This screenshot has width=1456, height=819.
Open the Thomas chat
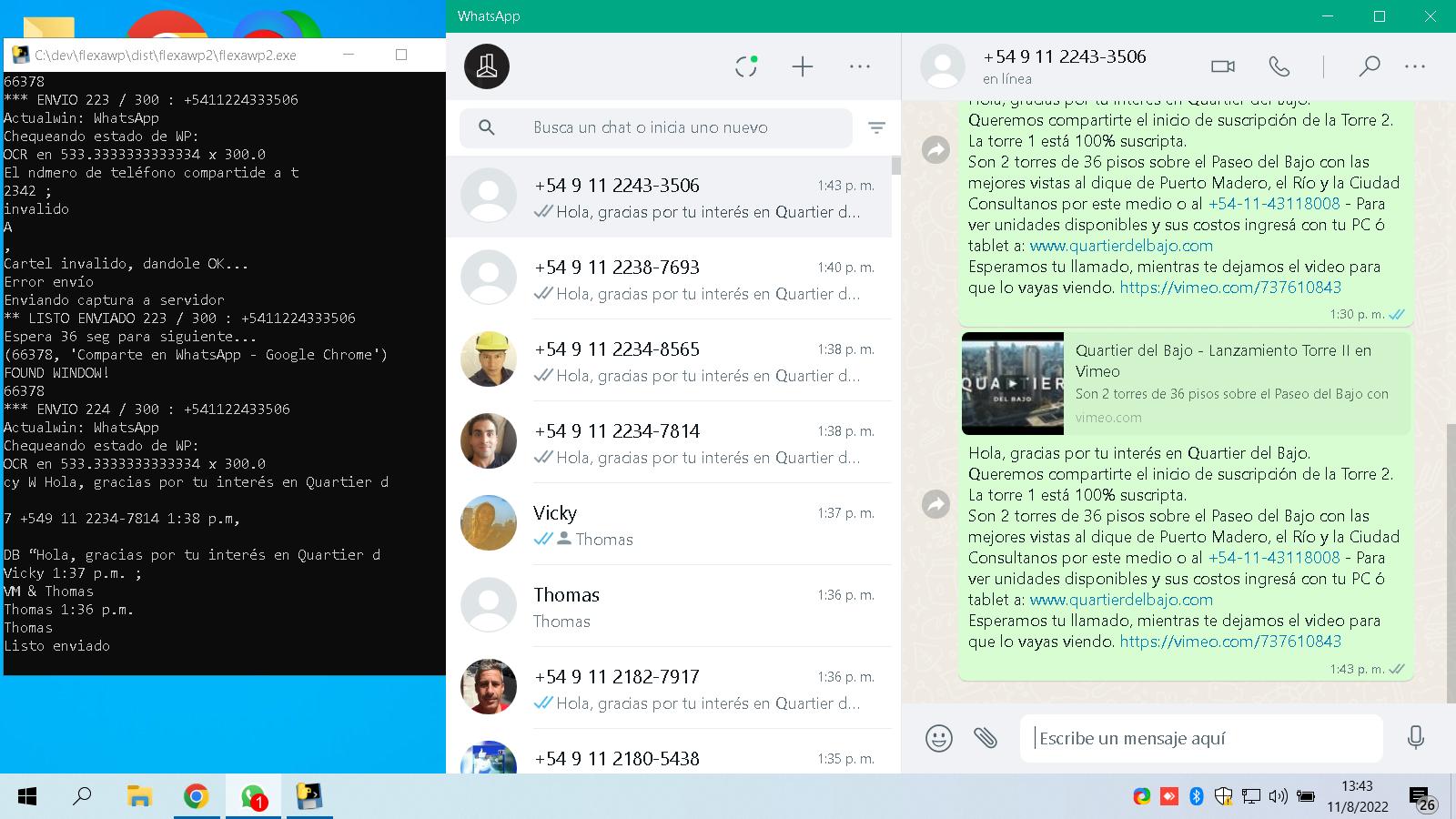point(669,606)
